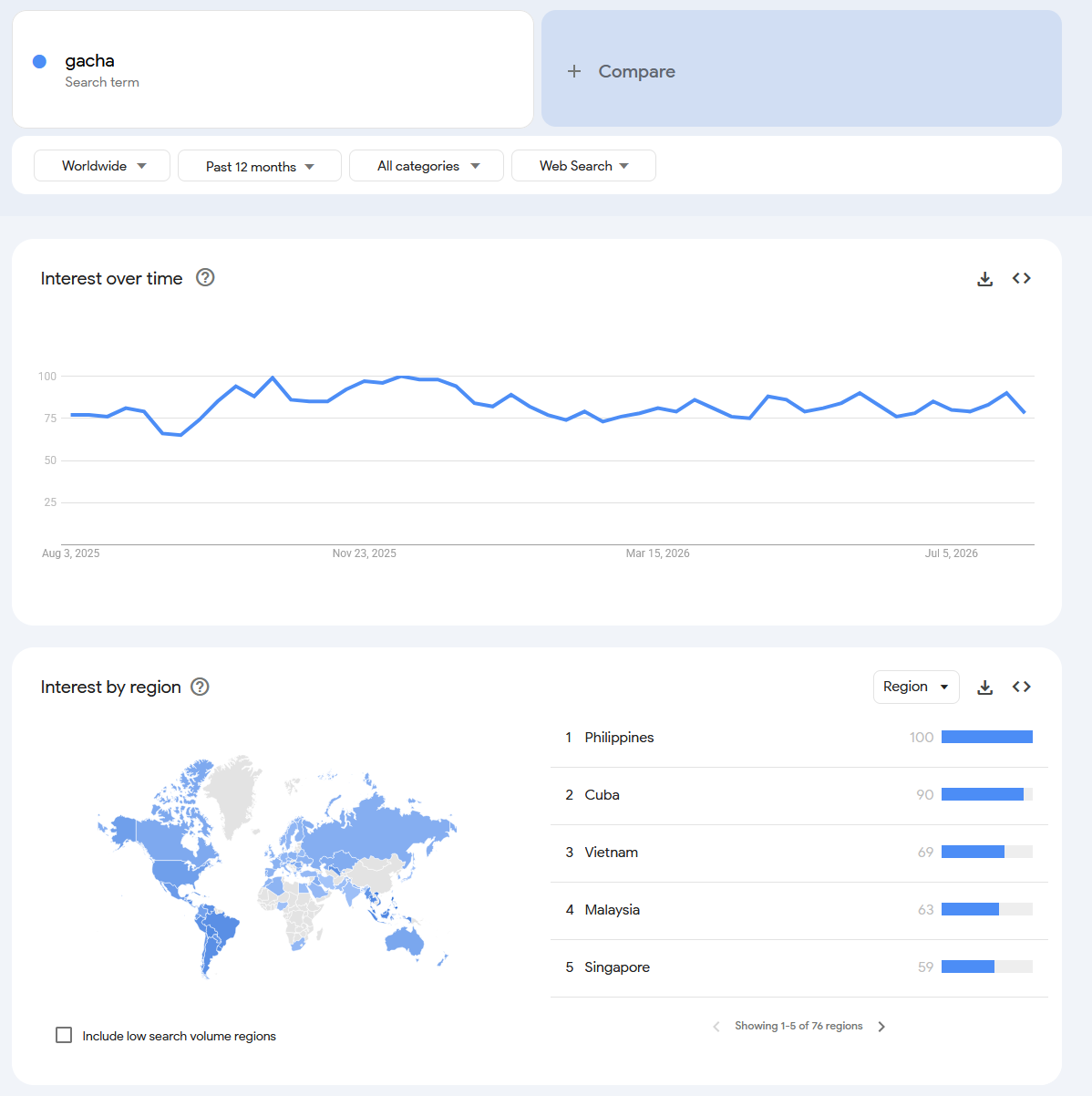Click the Cuba interest bar
The height and width of the screenshot is (1096, 1092).
coord(987,794)
